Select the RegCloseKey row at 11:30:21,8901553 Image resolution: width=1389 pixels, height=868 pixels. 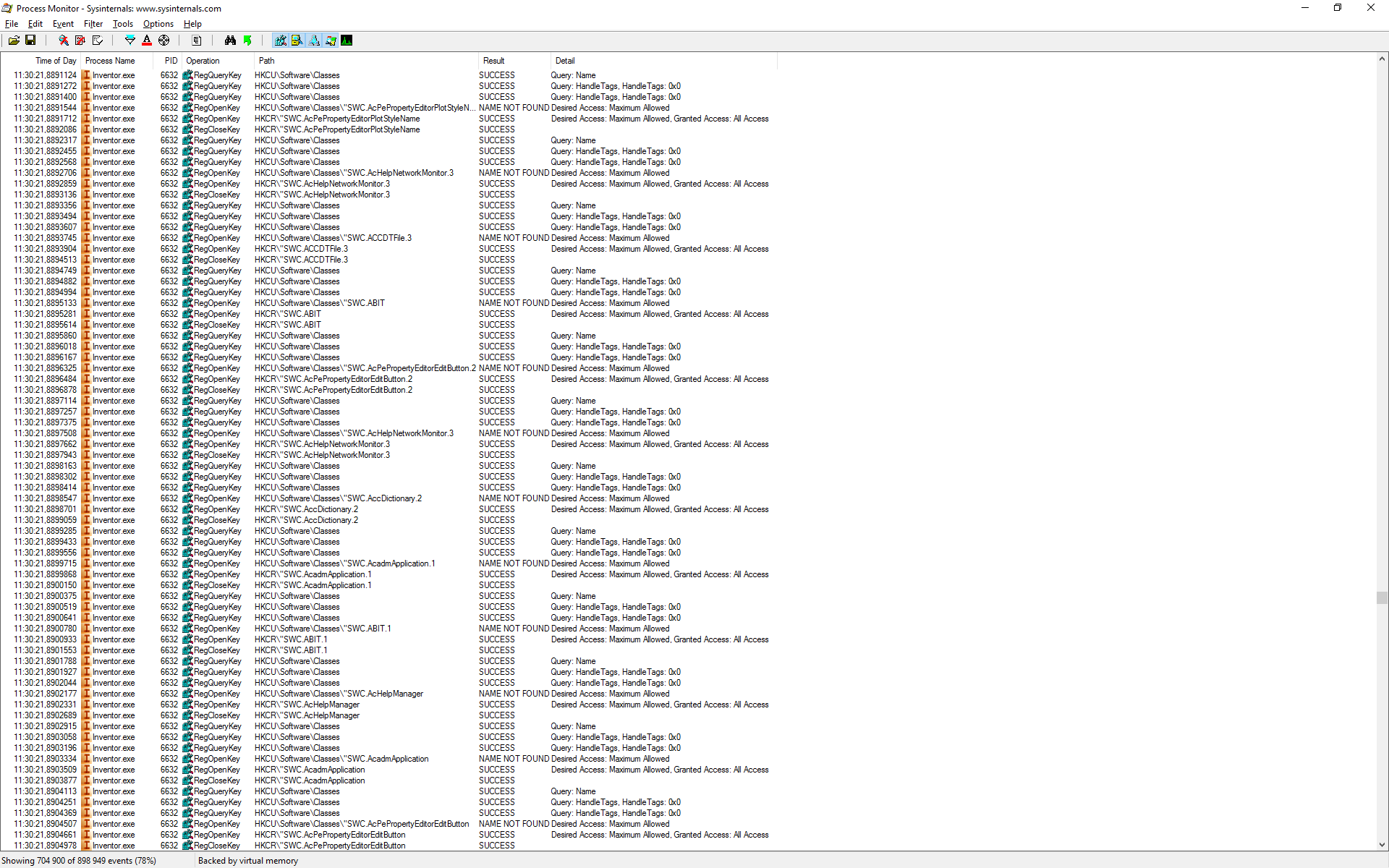pos(389,650)
